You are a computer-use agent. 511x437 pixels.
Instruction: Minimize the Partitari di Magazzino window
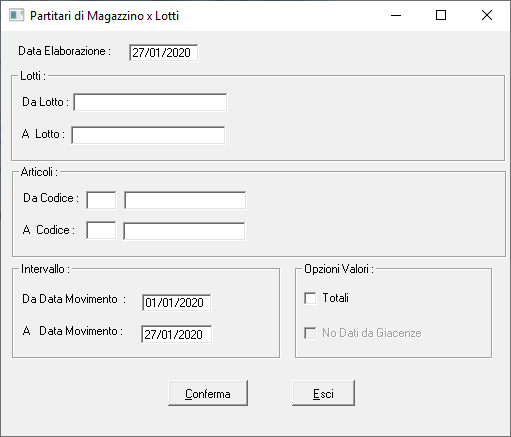tap(396, 15)
